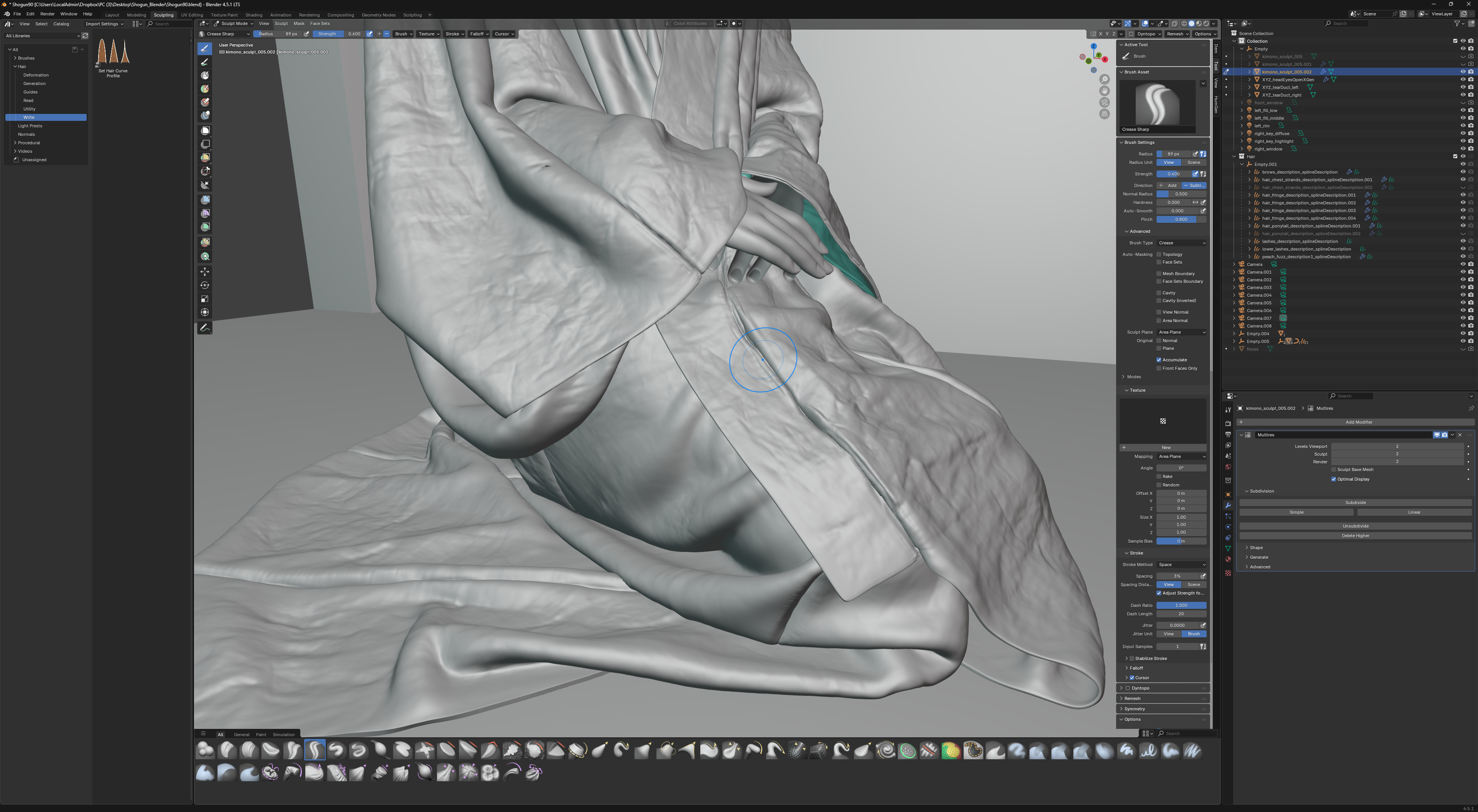Toggle X-ray display icon in header
1478x812 pixels.
coord(1175,23)
